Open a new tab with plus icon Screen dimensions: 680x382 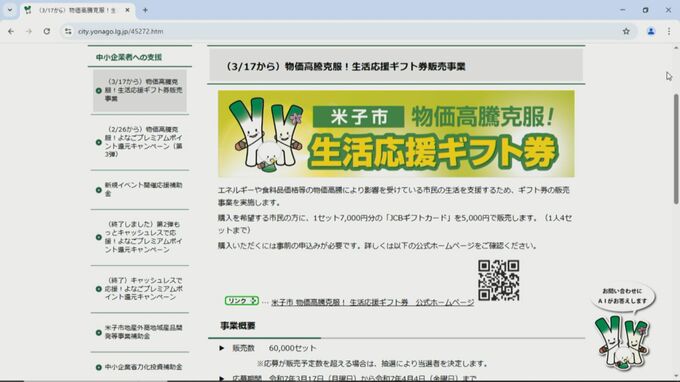click(145, 10)
